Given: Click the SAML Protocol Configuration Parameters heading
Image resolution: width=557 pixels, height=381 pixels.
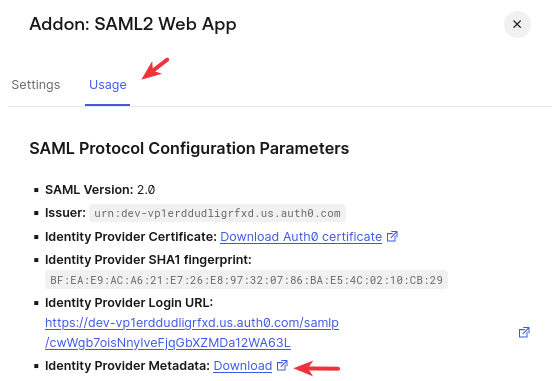Looking at the screenshot, I should click(x=189, y=148).
